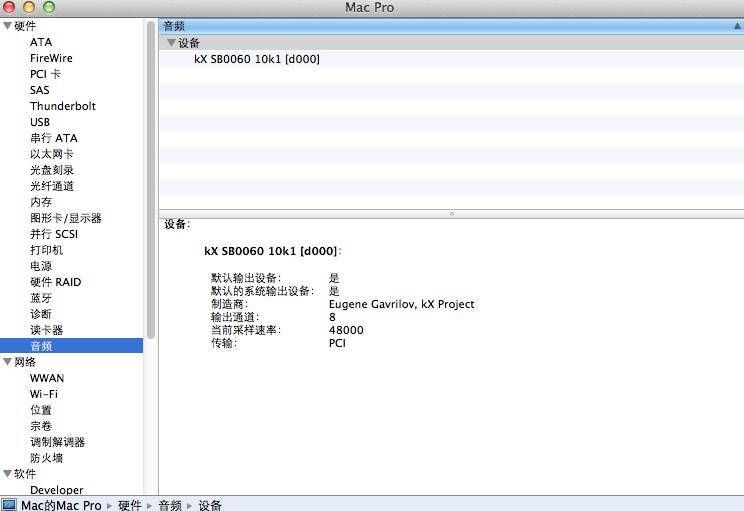The width and height of the screenshot is (744, 511).
Task: Select the kX SB0060 10k1 device row
Action: (x=257, y=59)
